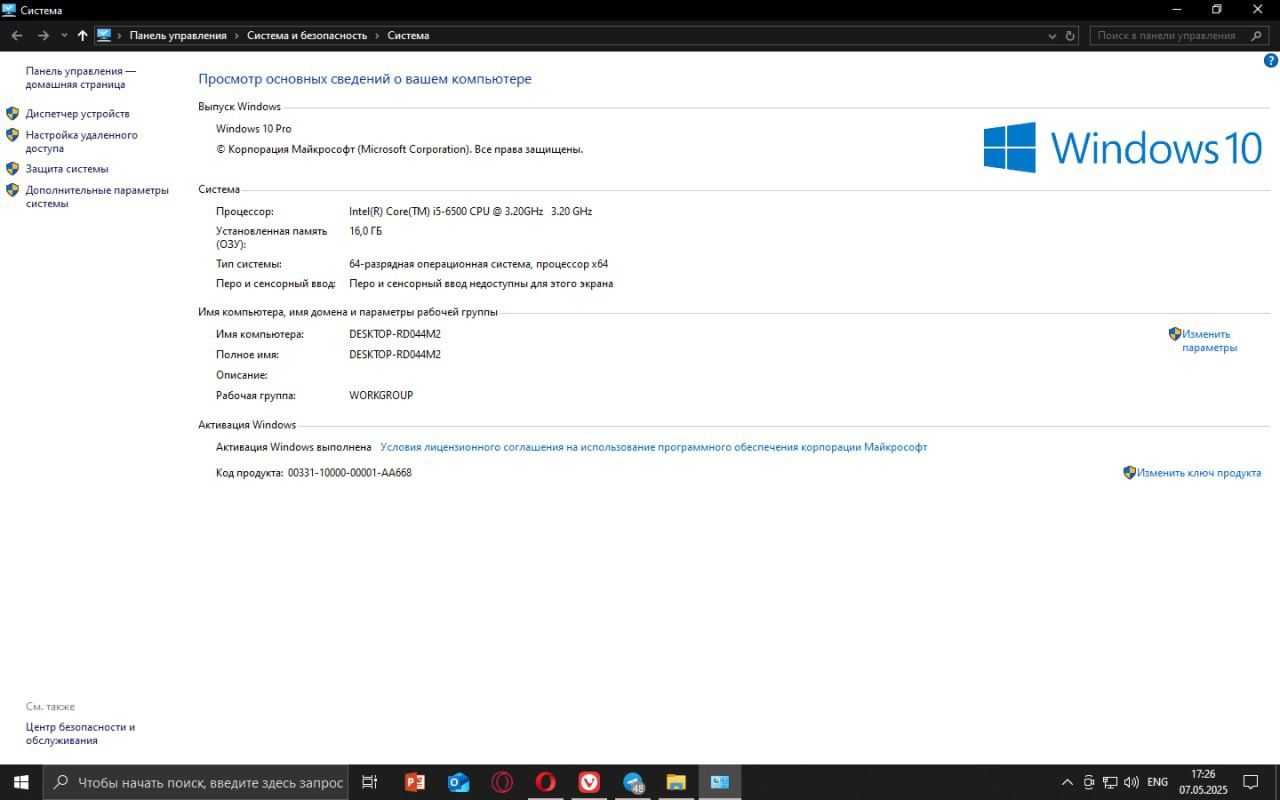Viewport: 1280px width, 800px height.
Task: Open 'Защита системы' link
Action: (67, 169)
